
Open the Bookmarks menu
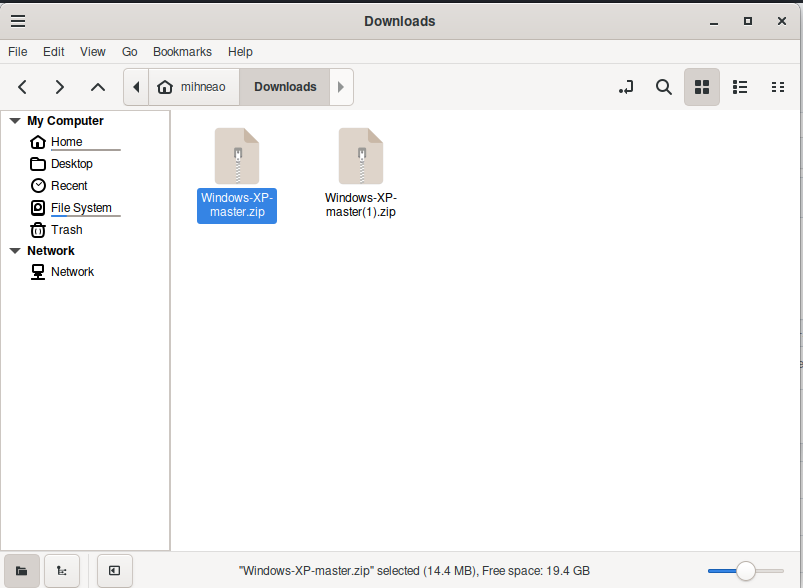click(x=182, y=52)
